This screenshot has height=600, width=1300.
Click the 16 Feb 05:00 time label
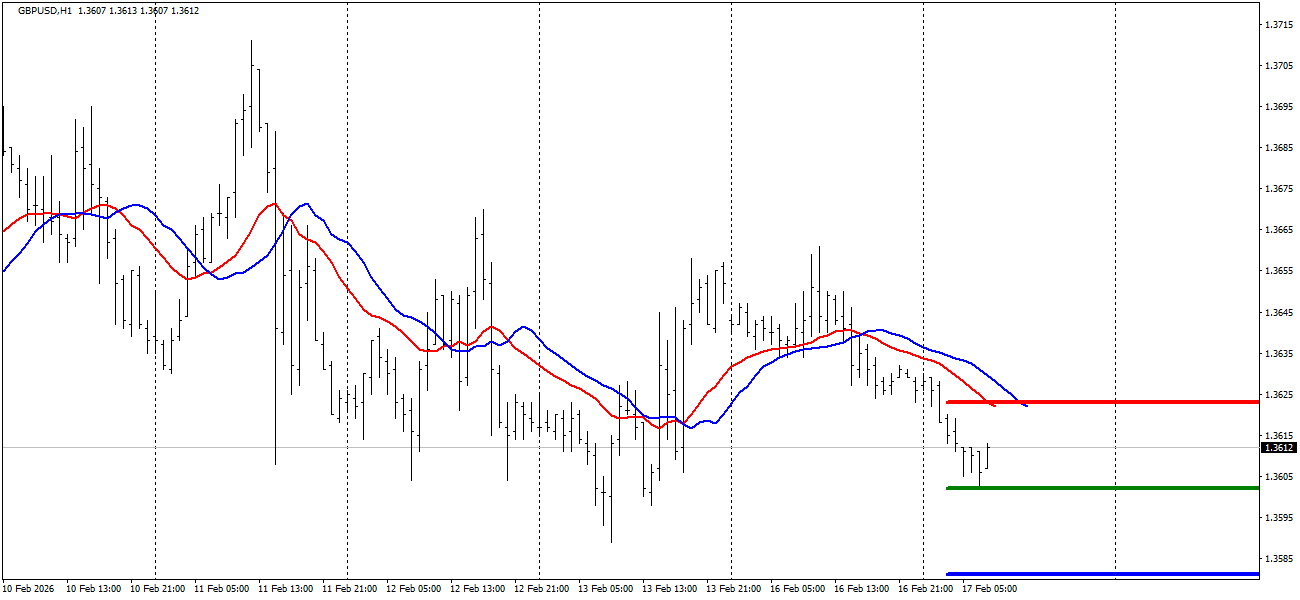click(x=797, y=589)
